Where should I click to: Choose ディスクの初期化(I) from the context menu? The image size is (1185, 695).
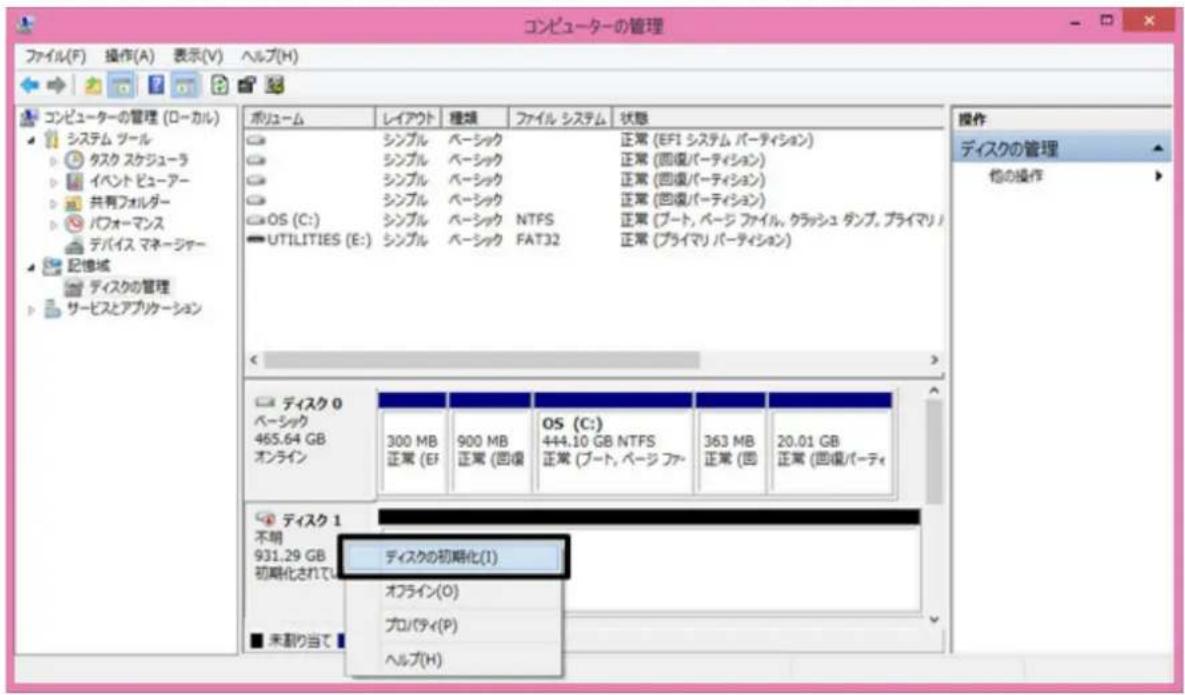[x=453, y=558]
